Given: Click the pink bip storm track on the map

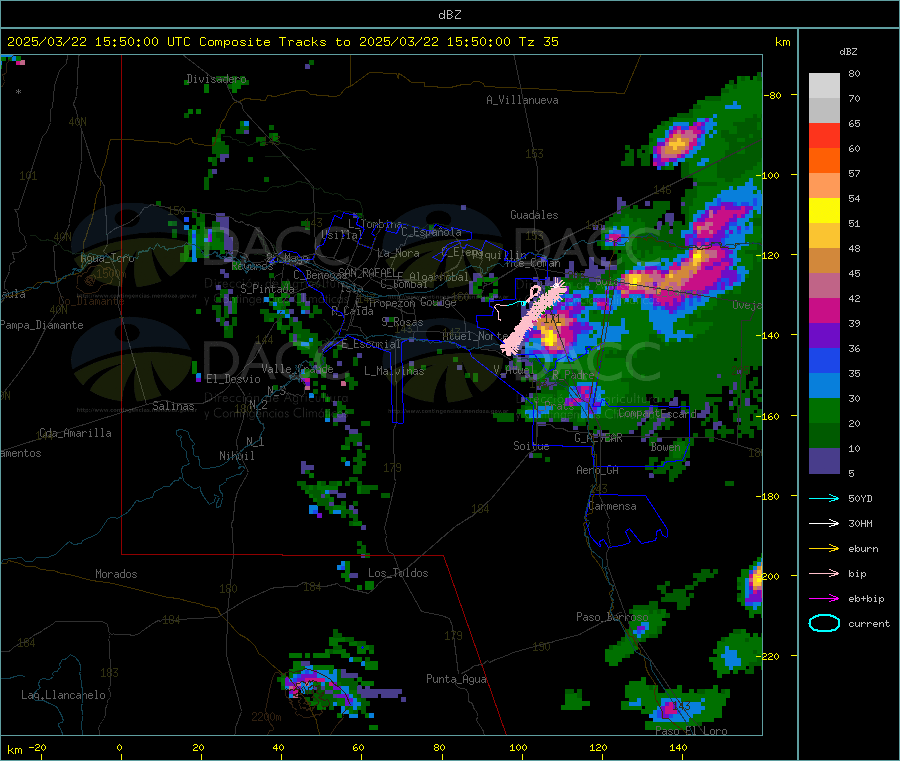Looking at the screenshot, I should coord(532,316).
